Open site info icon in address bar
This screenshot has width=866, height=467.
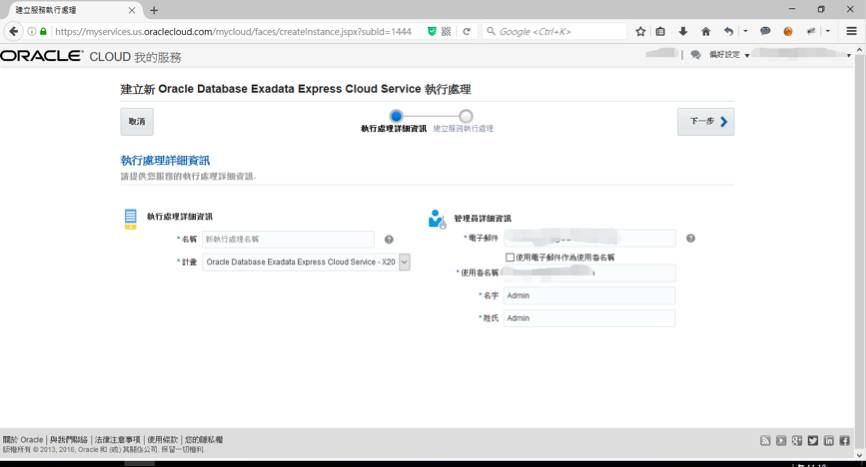(x=31, y=31)
